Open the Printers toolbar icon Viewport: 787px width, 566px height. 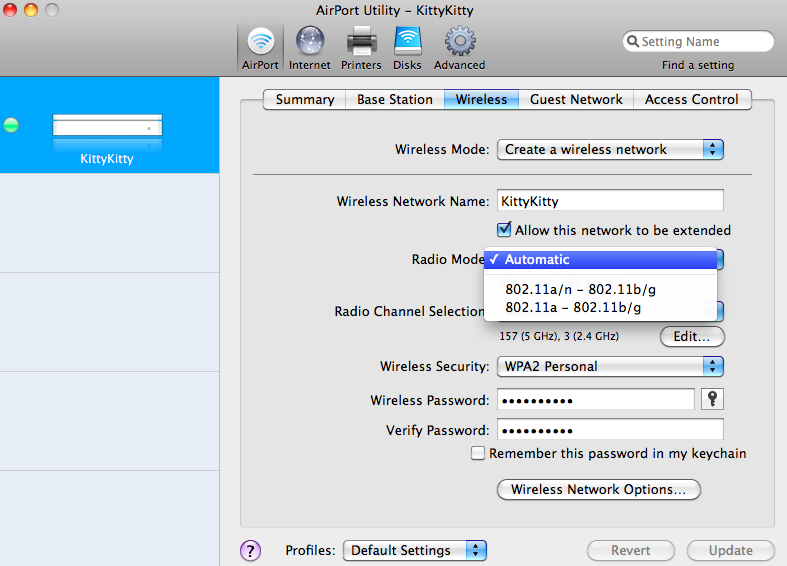pos(361,48)
